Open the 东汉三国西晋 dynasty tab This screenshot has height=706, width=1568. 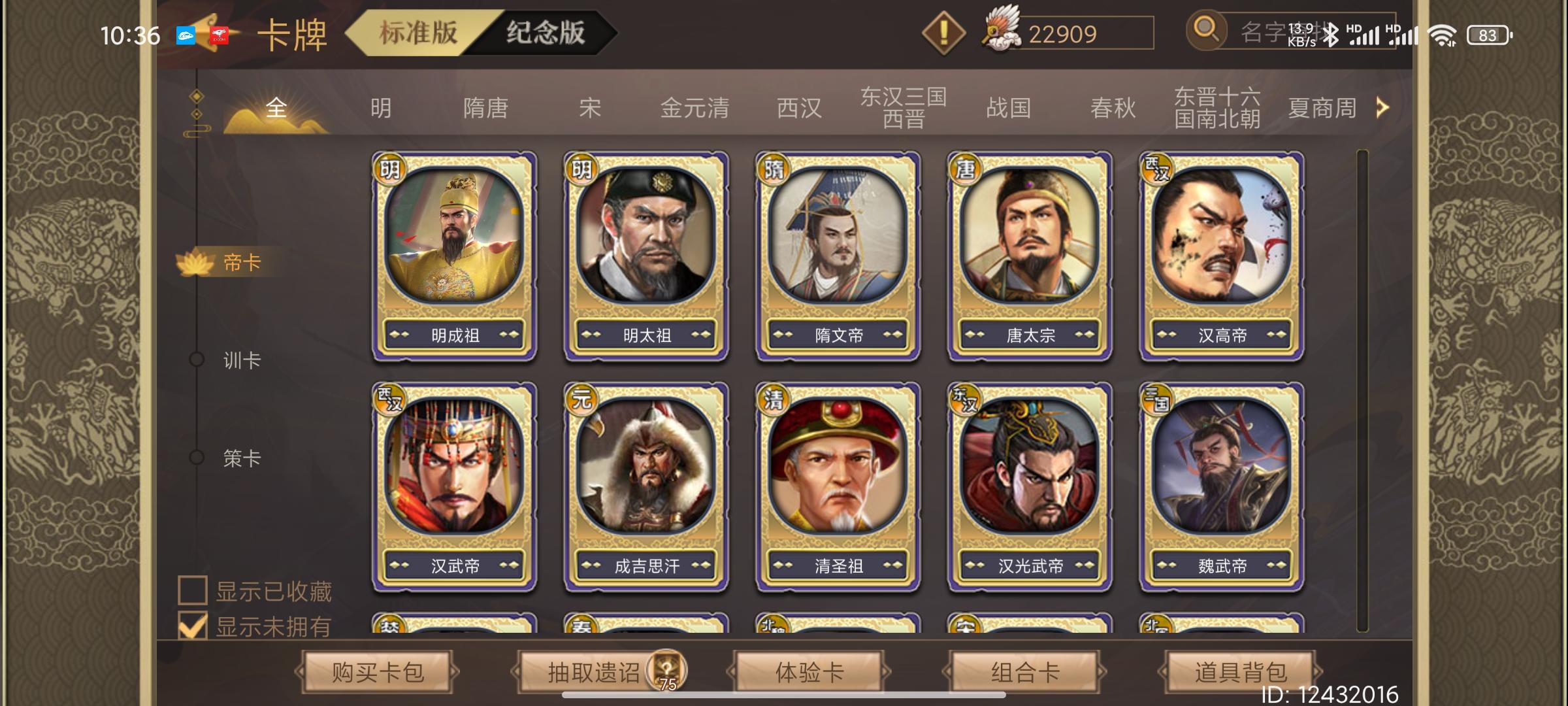[x=904, y=108]
